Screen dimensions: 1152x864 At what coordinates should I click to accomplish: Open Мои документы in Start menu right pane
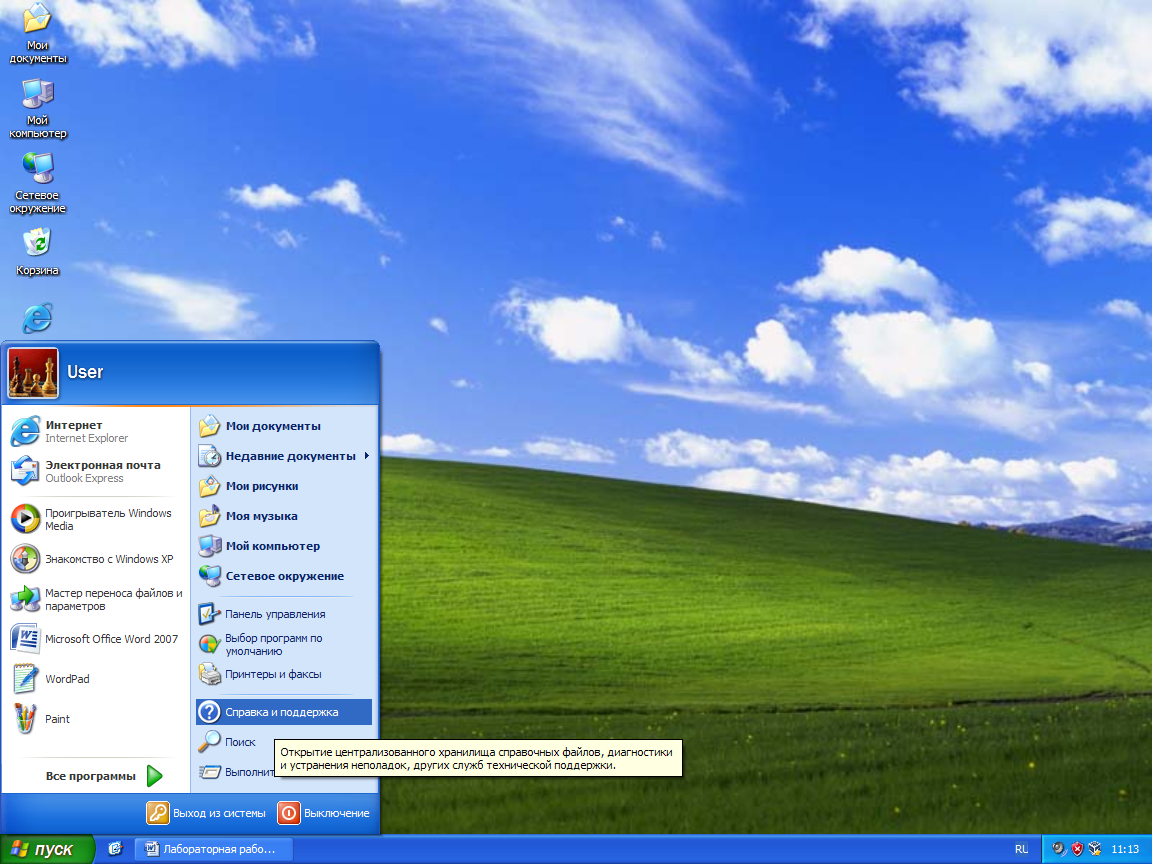tap(284, 426)
